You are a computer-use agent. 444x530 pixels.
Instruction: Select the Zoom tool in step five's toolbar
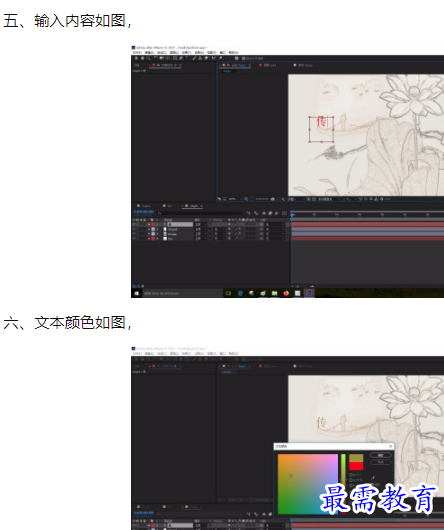click(148, 58)
